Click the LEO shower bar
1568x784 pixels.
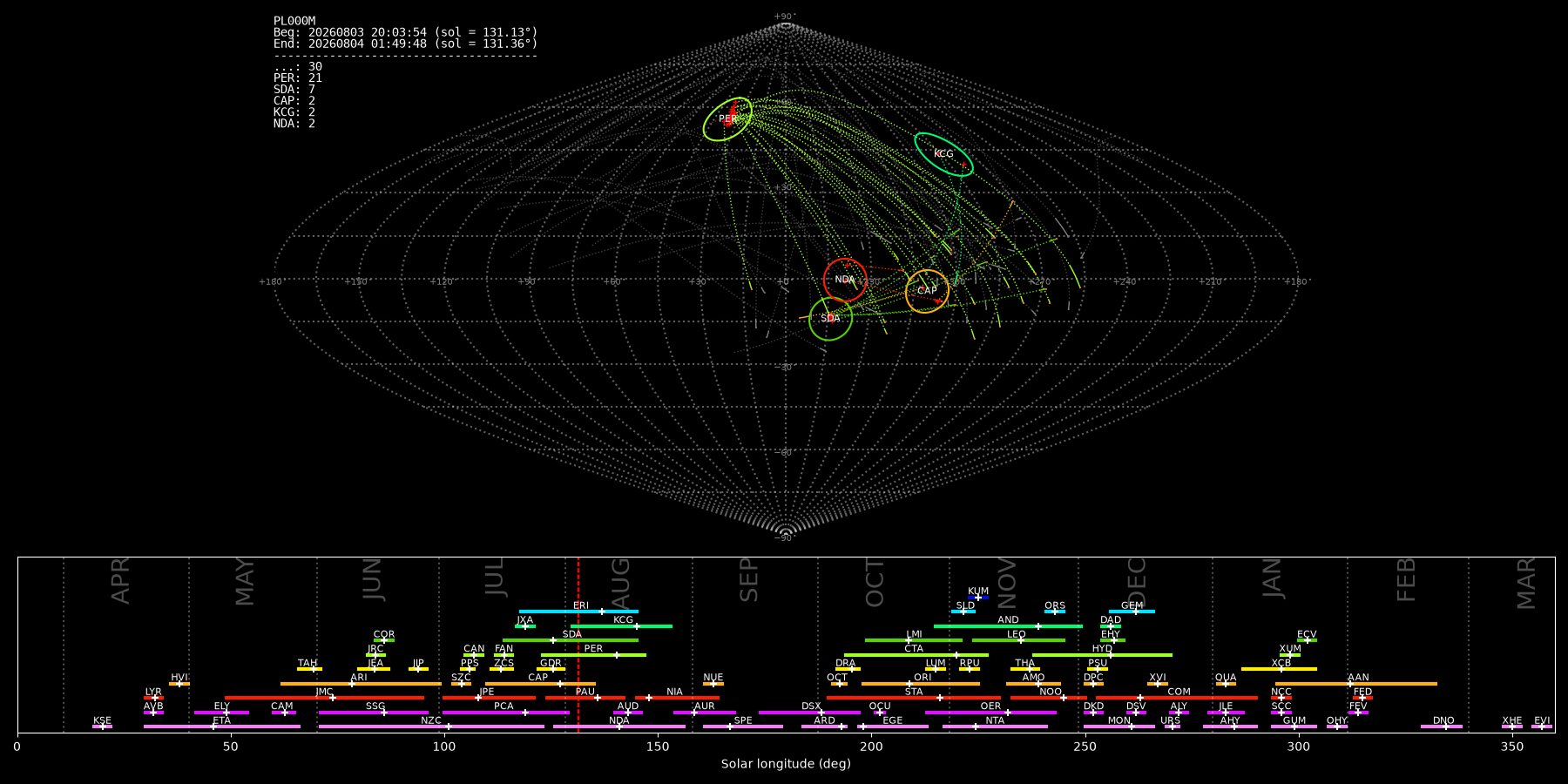coord(1018,640)
